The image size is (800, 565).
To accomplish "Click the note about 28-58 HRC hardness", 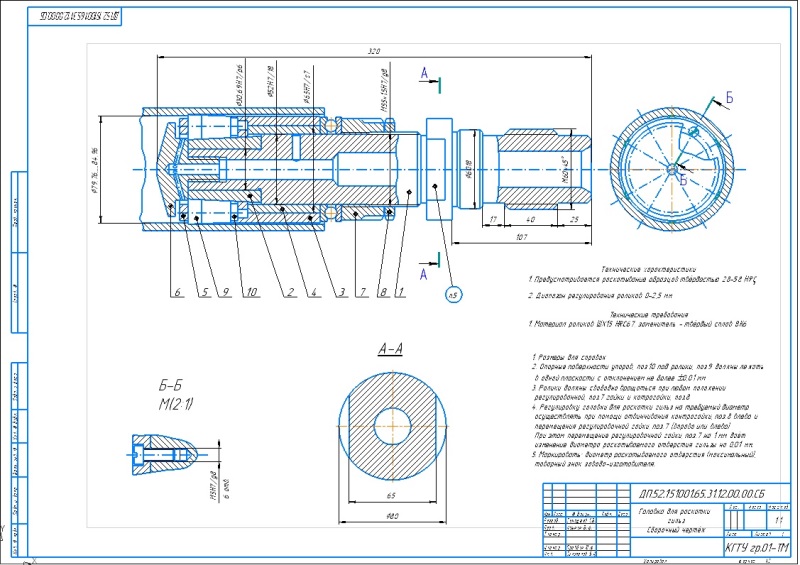I will click(642, 280).
